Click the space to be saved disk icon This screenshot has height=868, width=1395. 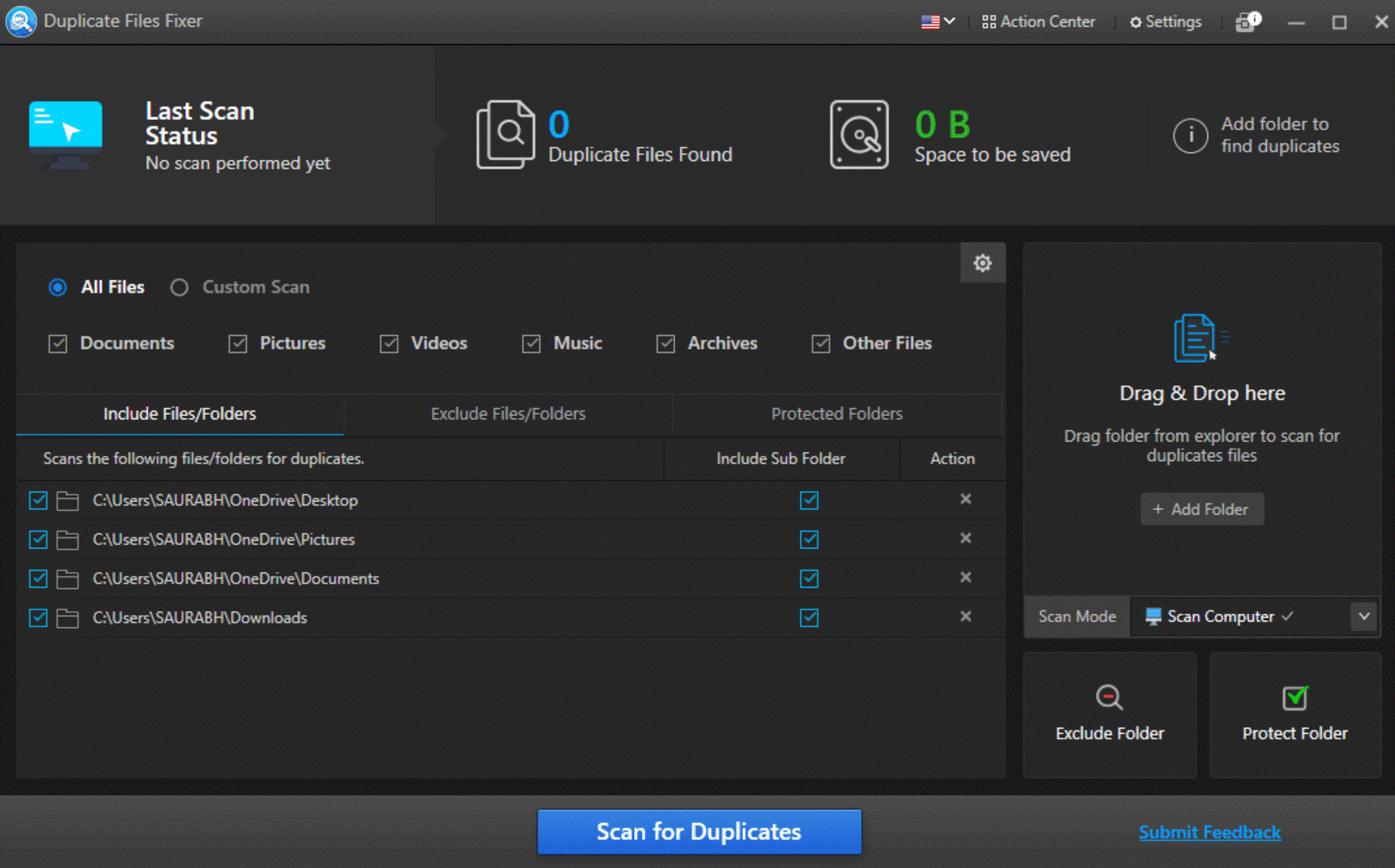pos(859,135)
